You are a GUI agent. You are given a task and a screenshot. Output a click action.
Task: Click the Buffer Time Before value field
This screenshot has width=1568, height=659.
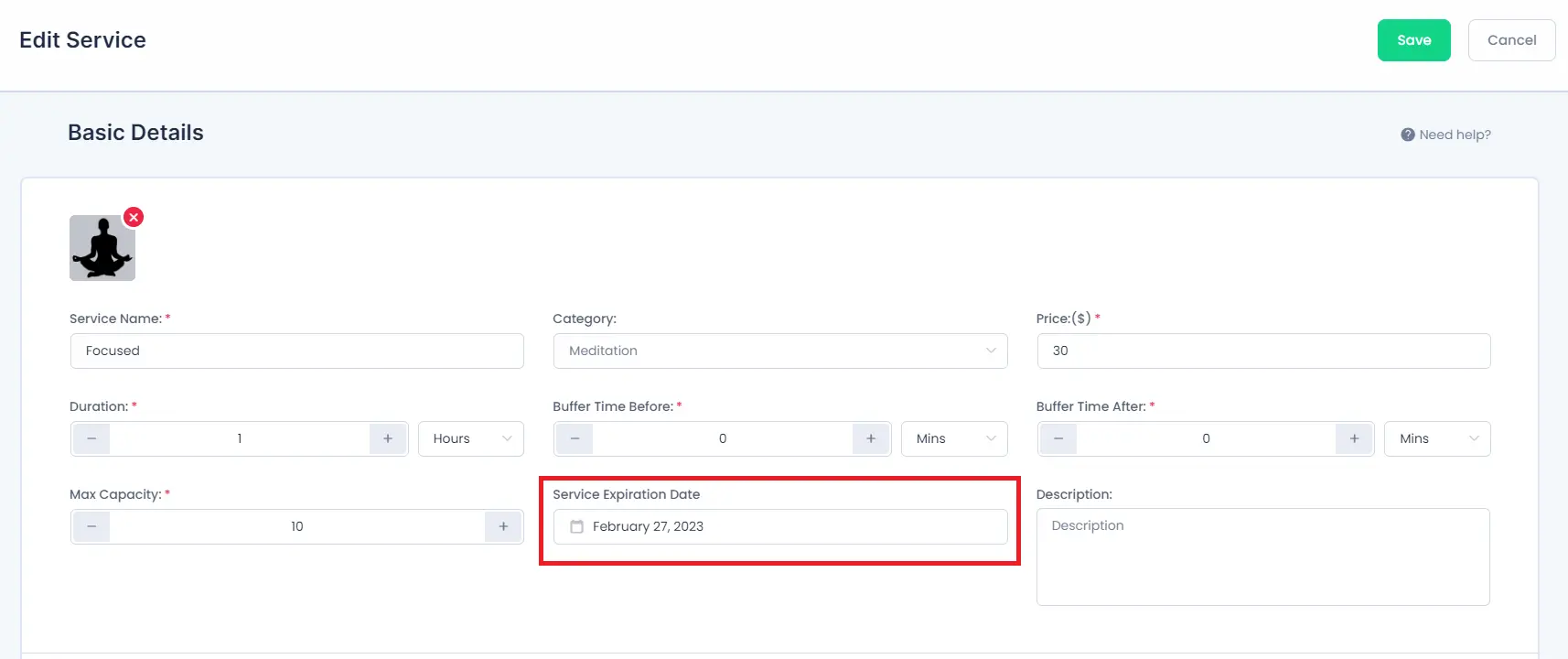(x=723, y=438)
